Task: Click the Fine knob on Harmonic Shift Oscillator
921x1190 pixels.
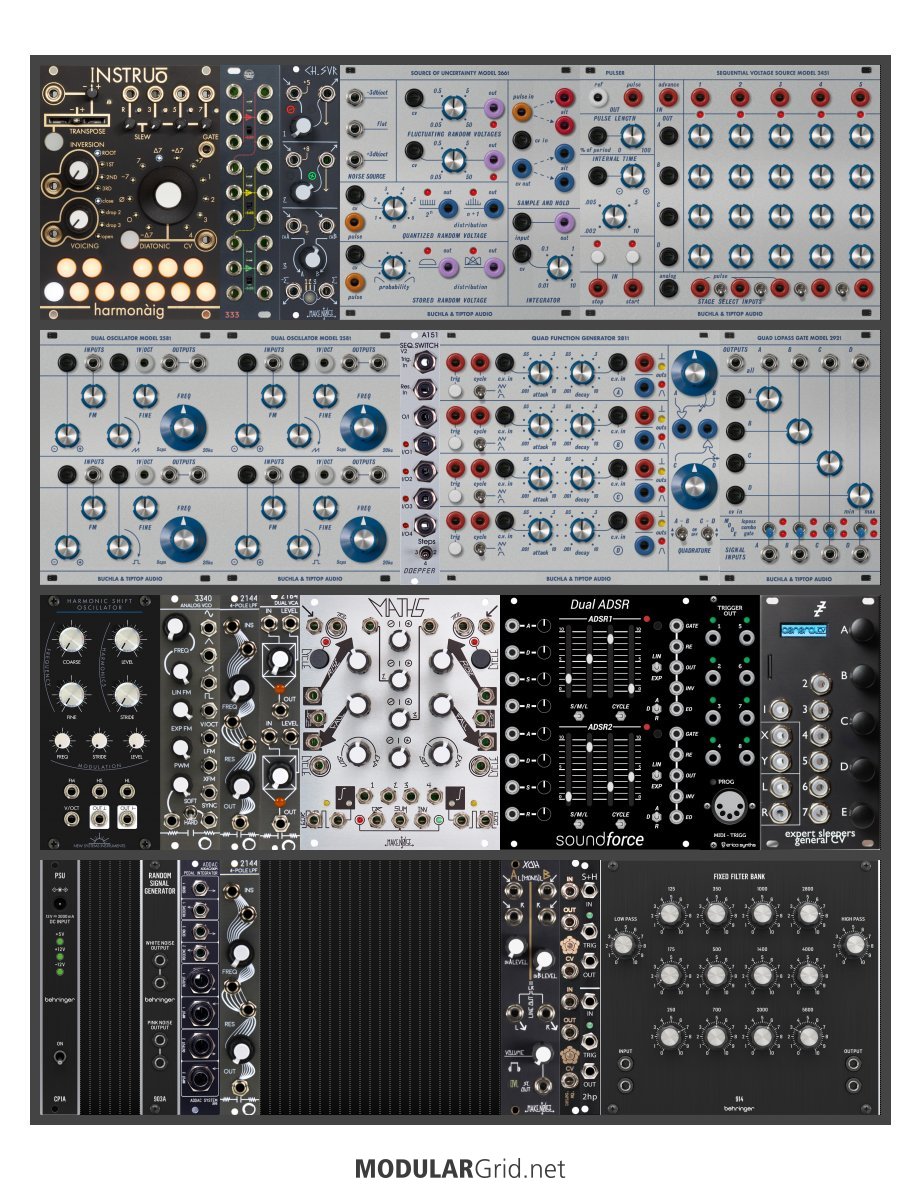Action: point(71,694)
